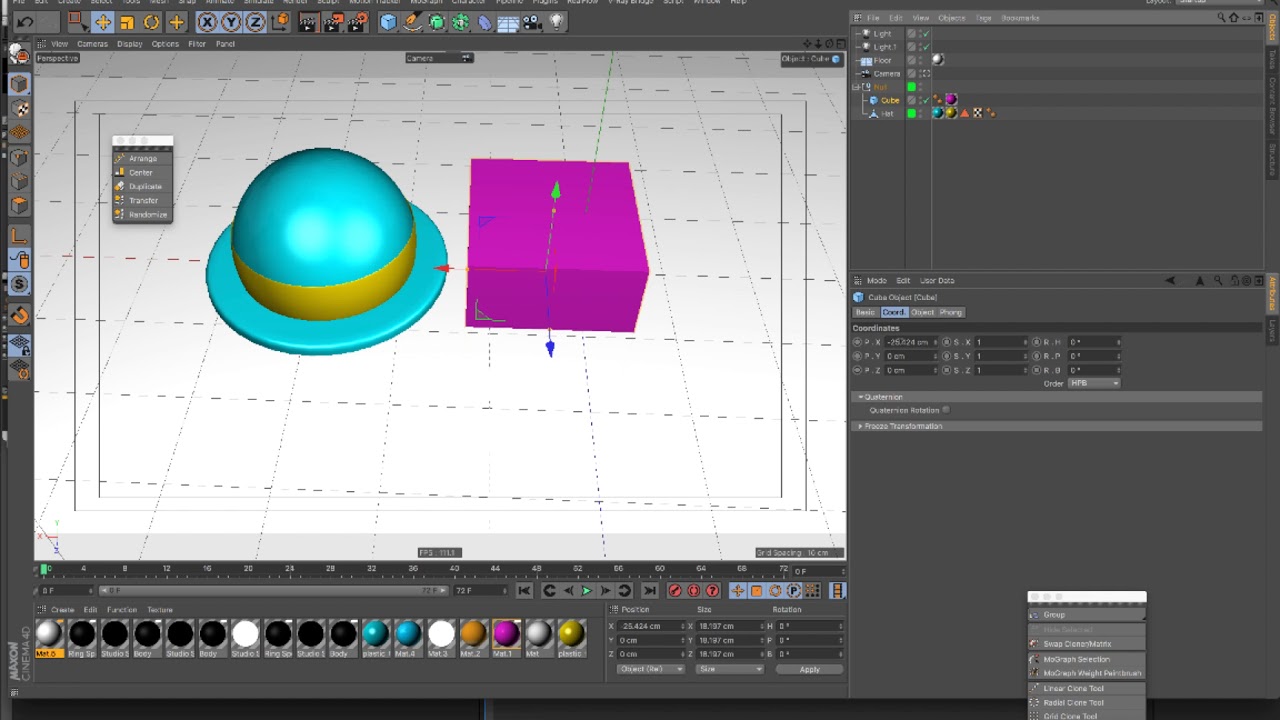This screenshot has width=1280, height=720.
Task: Toggle Cube object enable checkmark
Action: (x=925, y=100)
